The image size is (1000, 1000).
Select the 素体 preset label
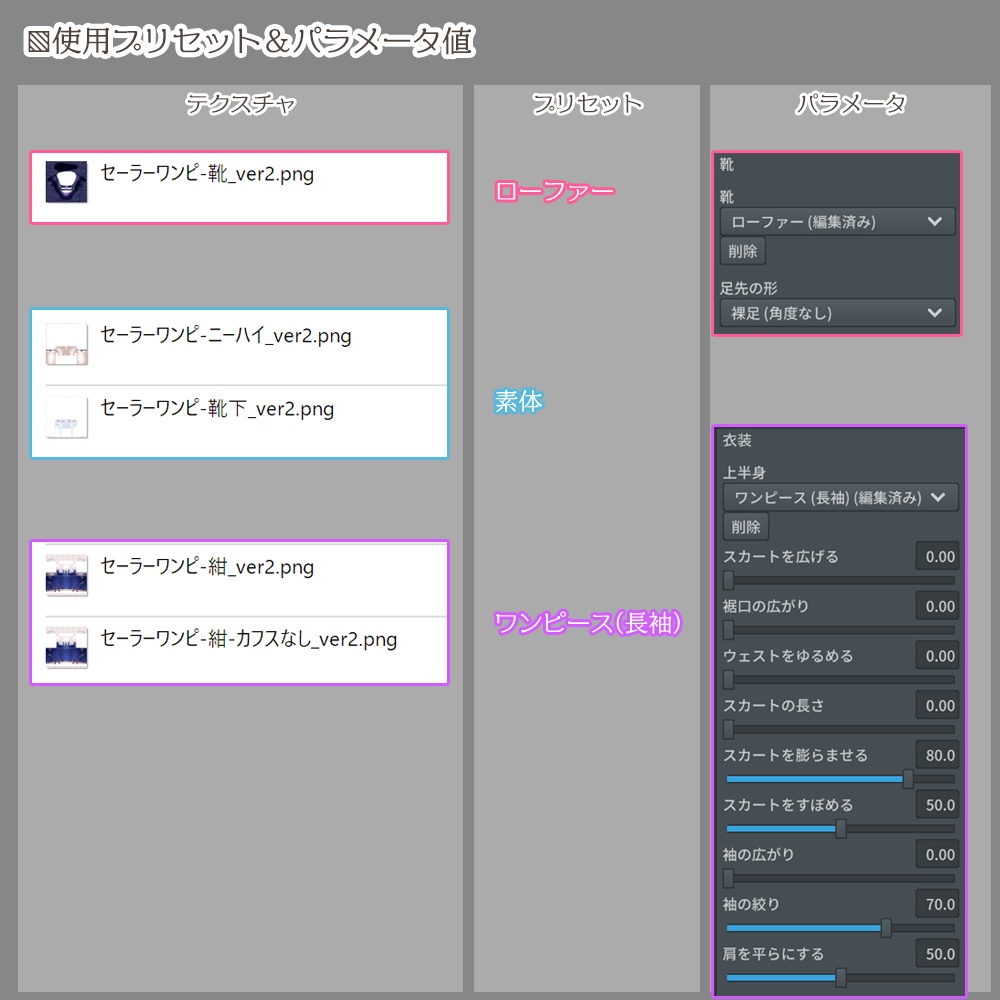tap(517, 401)
